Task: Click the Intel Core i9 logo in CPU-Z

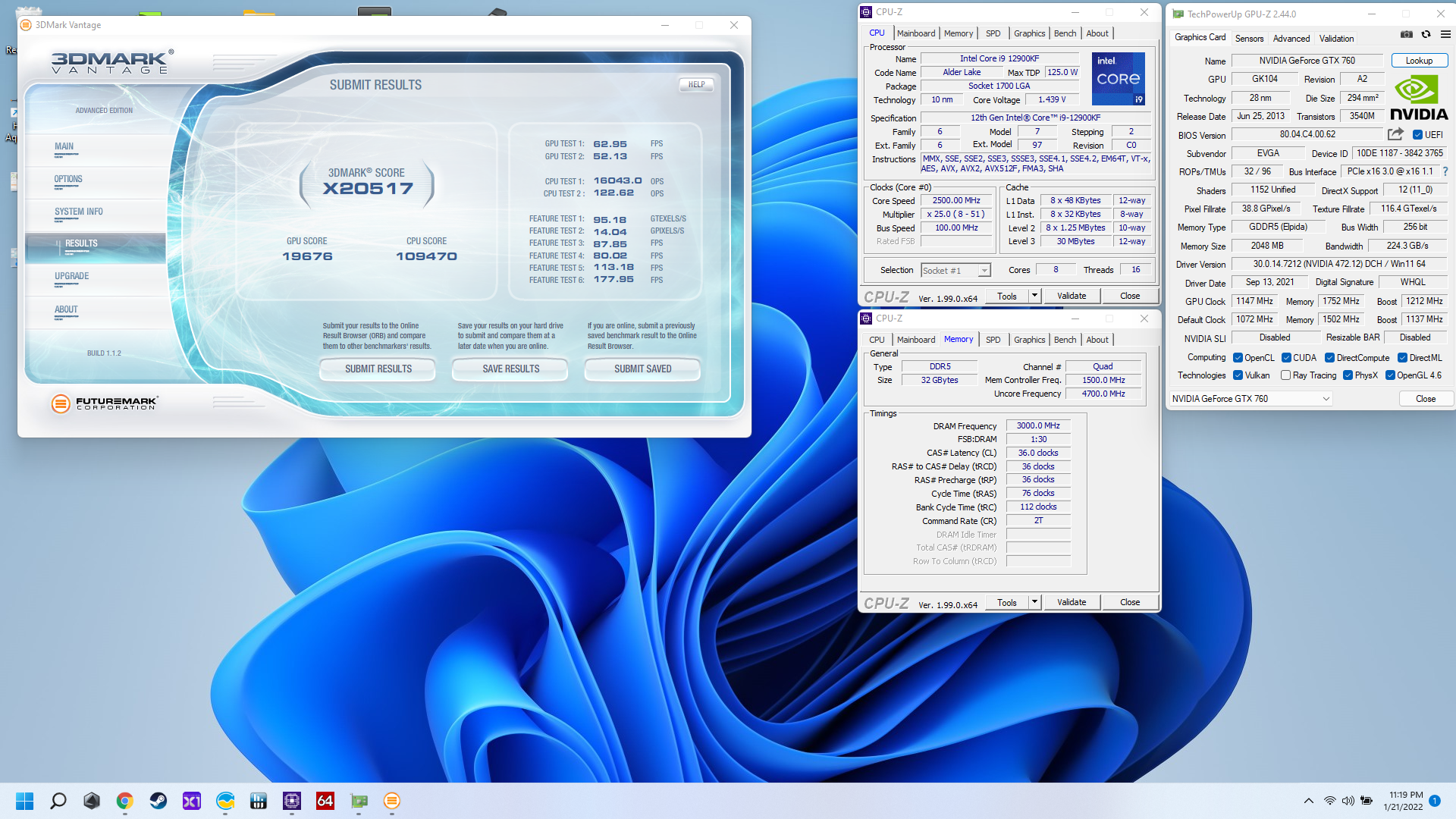Action: [1118, 79]
